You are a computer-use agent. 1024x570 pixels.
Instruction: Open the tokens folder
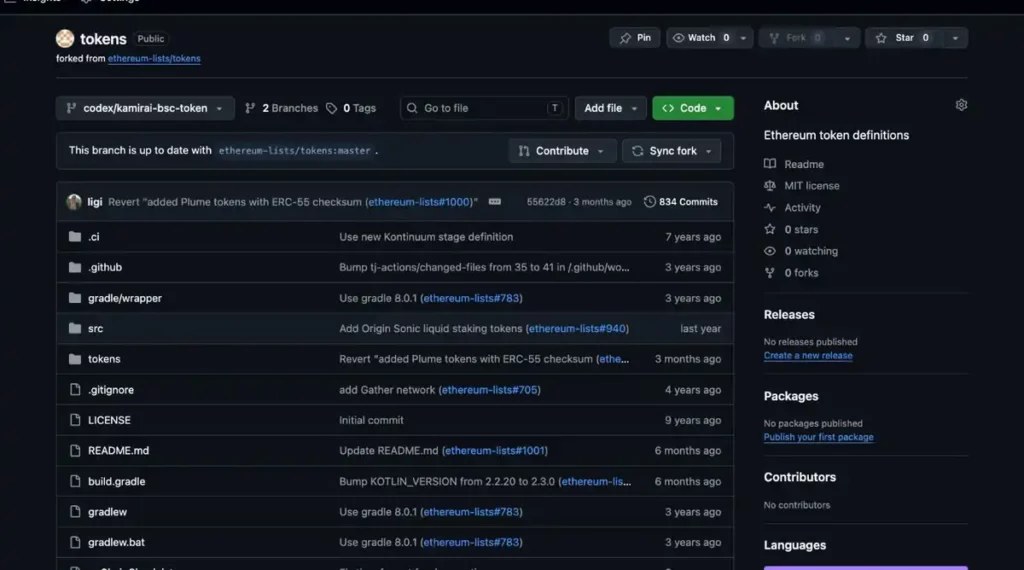pyautogui.click(x=104, y=358)
